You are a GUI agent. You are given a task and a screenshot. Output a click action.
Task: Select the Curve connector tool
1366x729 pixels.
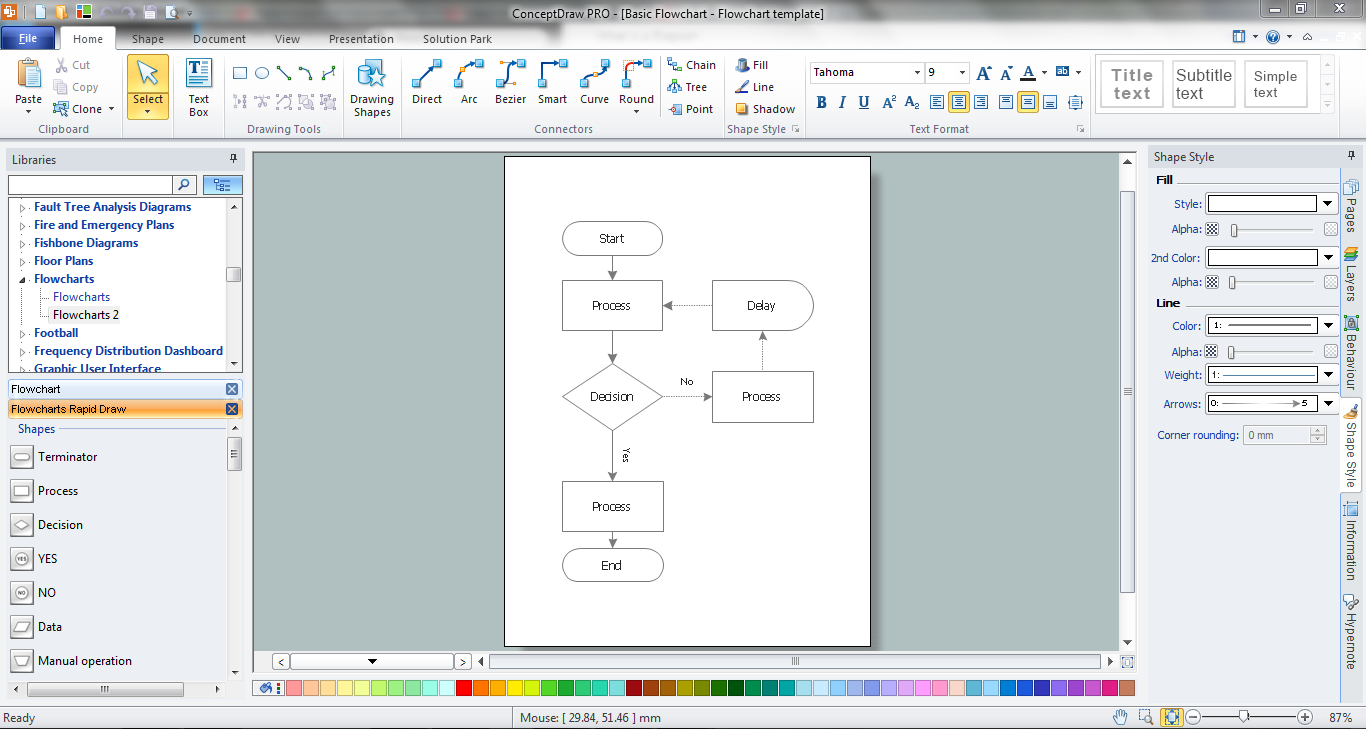coord(594,83)
